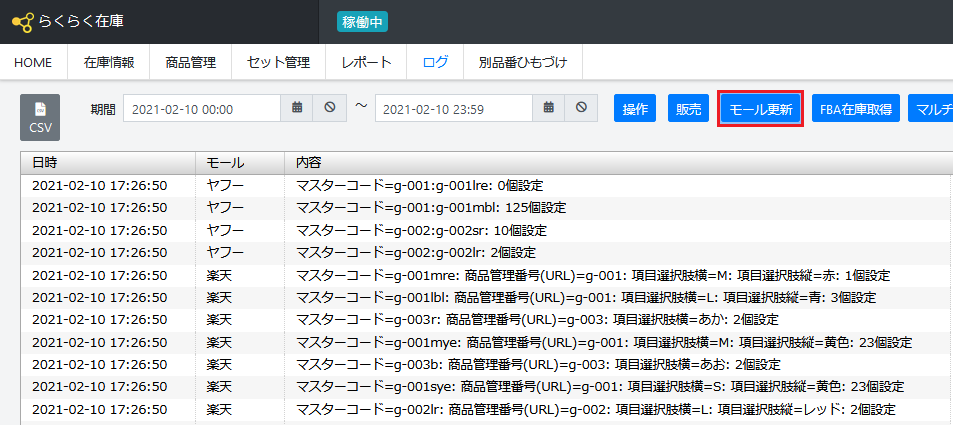Click the start date field 2021-02-10 00:00
Viewport: 953px width, 425px height.
202,108
